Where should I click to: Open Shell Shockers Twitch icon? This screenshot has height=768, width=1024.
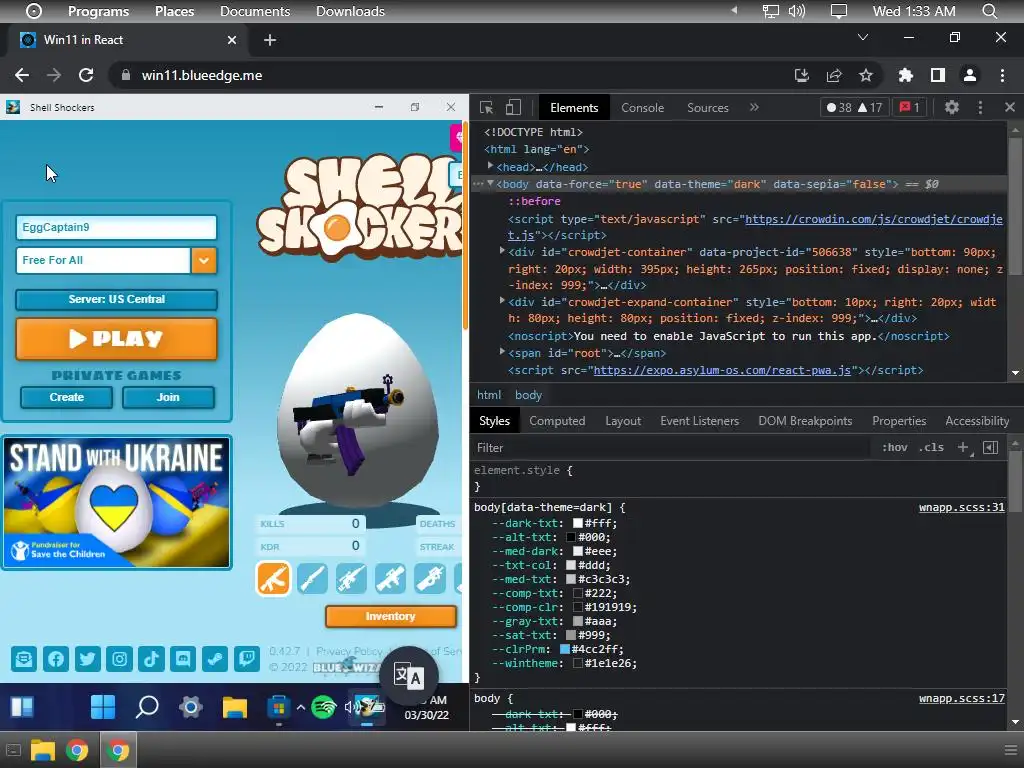pos(247,659)
